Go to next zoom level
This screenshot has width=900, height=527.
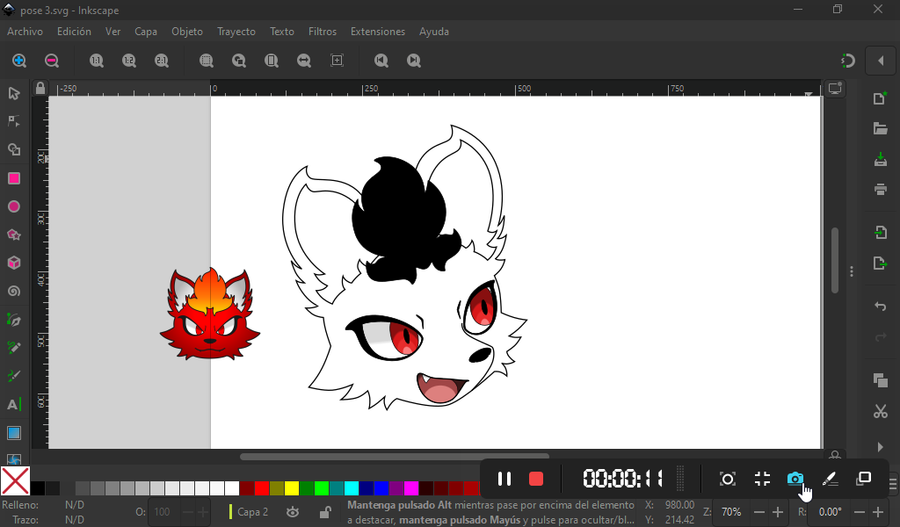pos(414,60)
